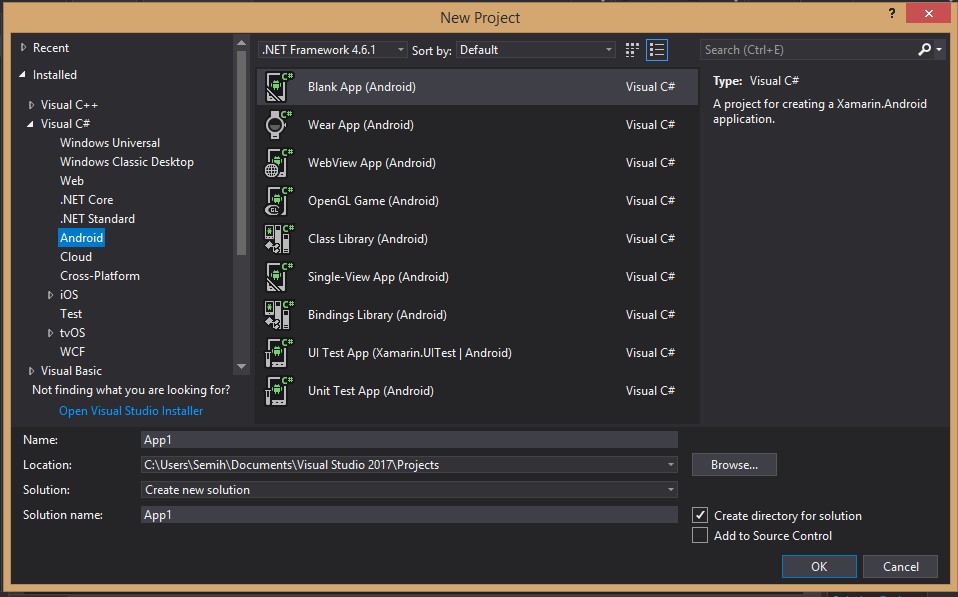Click the Browse... button
This screenshot has width=958, height=597.
click(734, 464)
